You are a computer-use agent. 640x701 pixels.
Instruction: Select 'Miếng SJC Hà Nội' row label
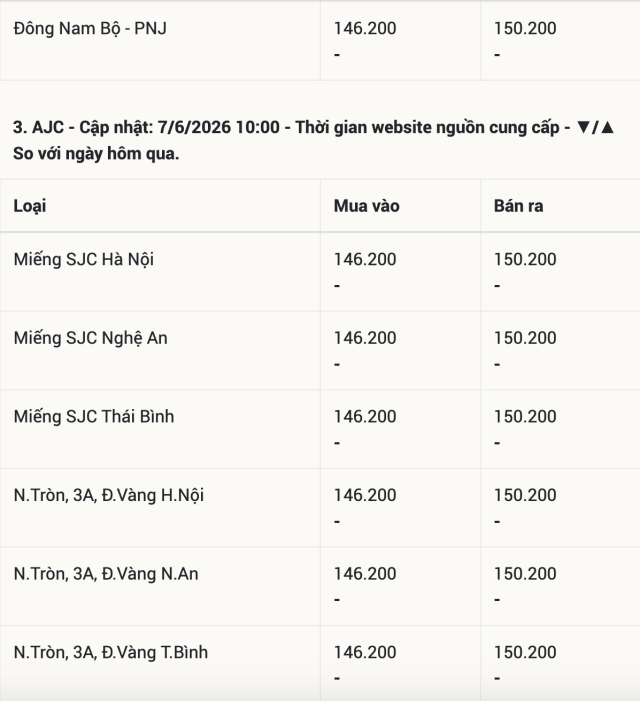pos(84,260)
